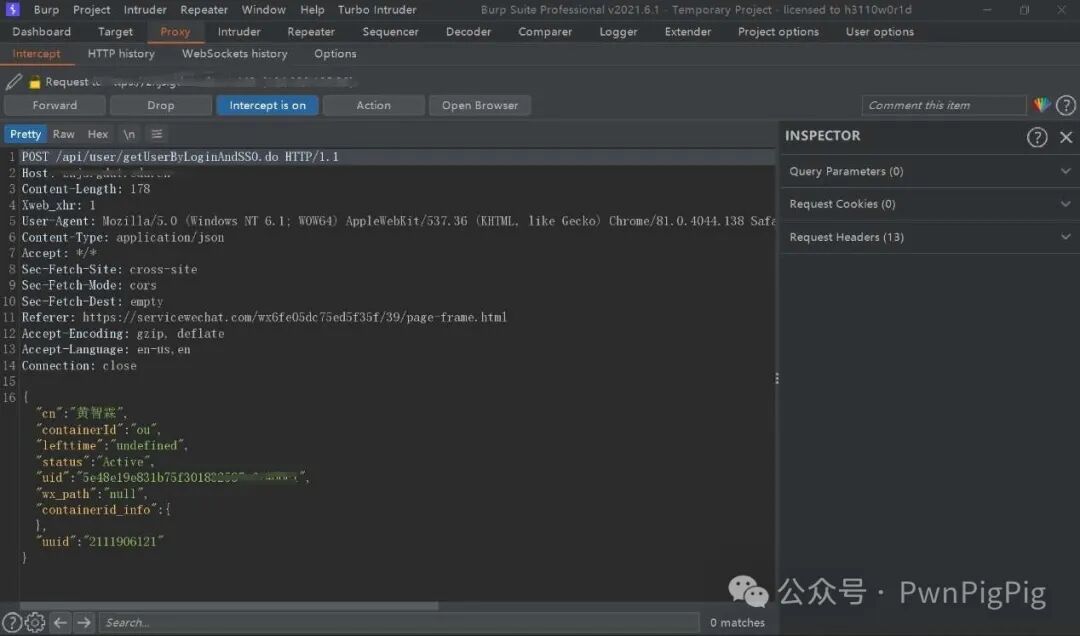The image size is (1080, 636).
Task: Switch to Hex view
Action: click(x=98, y=134)
